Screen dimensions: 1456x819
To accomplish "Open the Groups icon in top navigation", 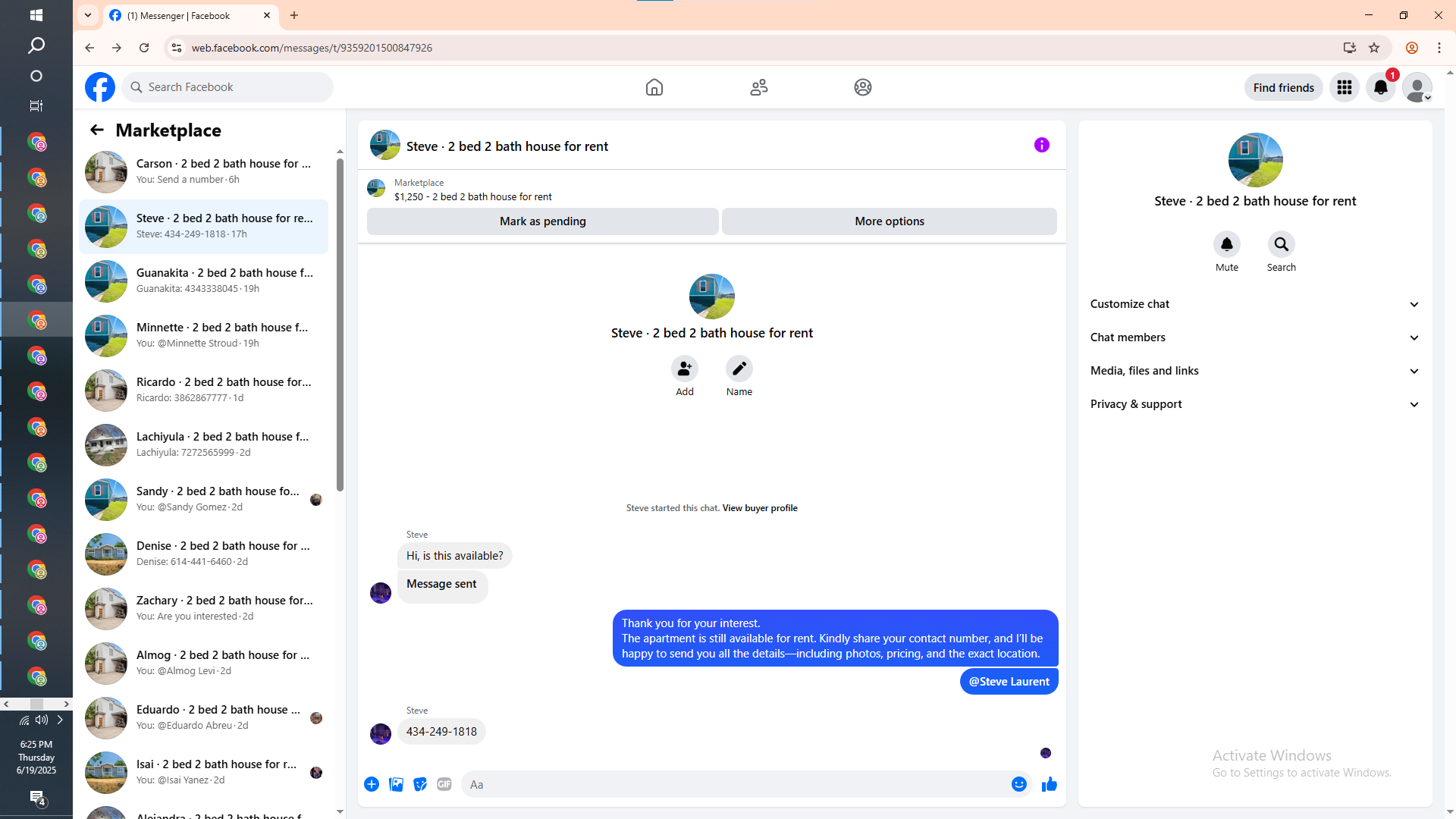I will pos(863,87).
